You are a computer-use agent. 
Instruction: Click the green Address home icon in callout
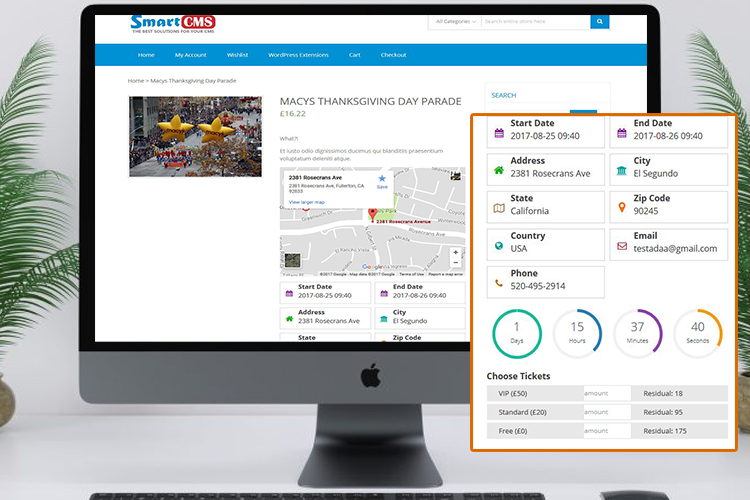(499, 171)
